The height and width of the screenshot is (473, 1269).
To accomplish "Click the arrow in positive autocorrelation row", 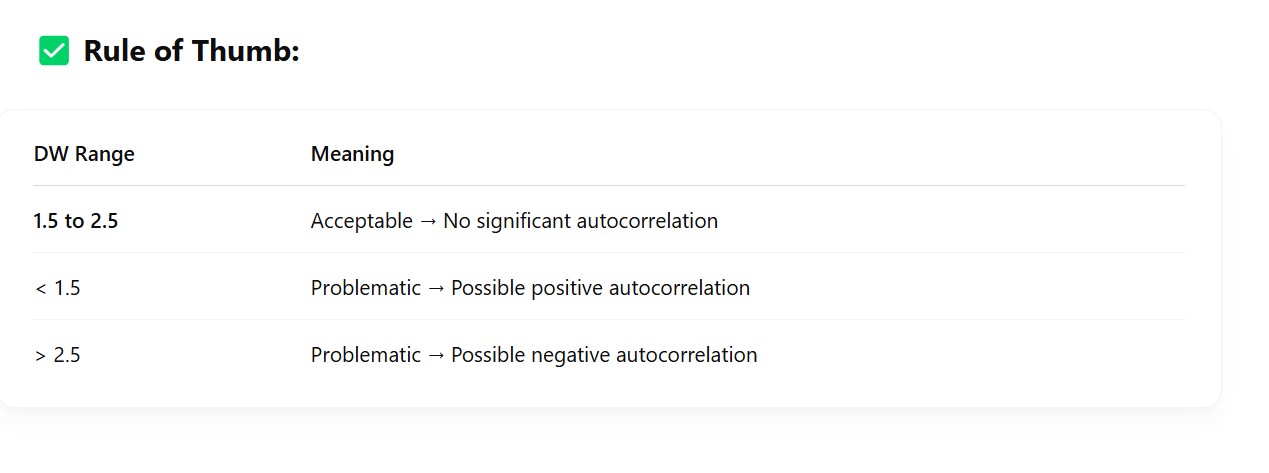I will (x=436, y=288).
